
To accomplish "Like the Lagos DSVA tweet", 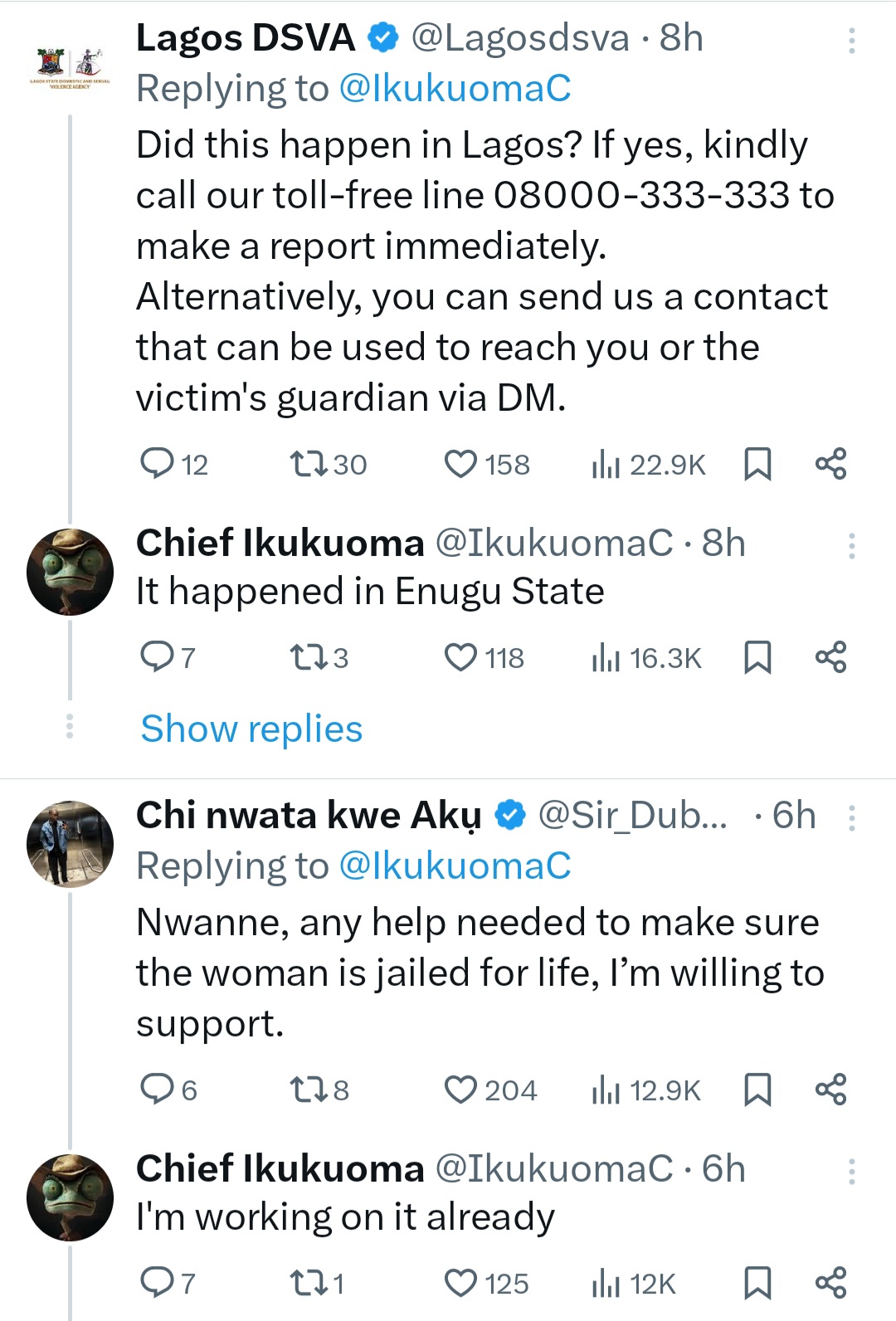I will [x=461, y=464].
